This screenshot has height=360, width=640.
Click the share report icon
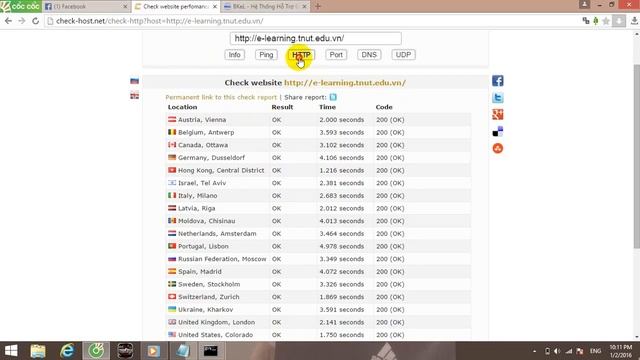[x=333, y=97]
